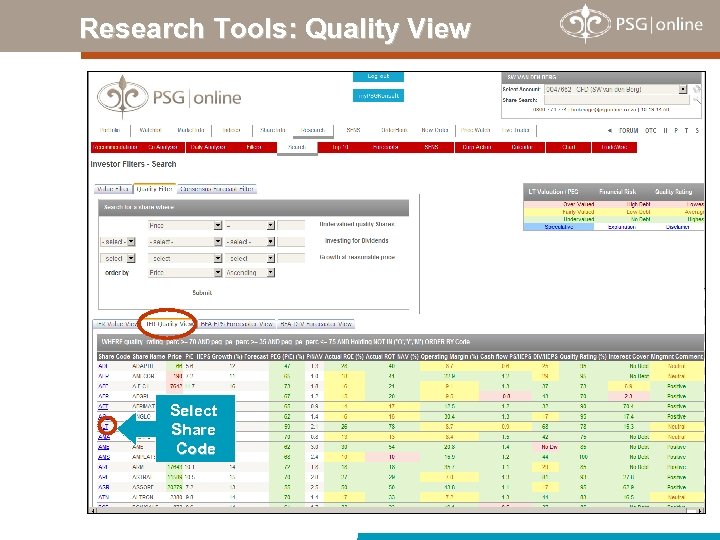720x540 pixels.
Task: Switch to the PE Value View tab
Action: click(x=117, y=324)
